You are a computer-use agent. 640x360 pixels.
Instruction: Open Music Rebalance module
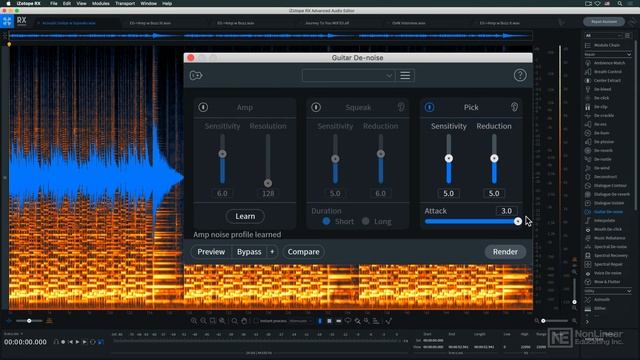click(x=605, y=238)
